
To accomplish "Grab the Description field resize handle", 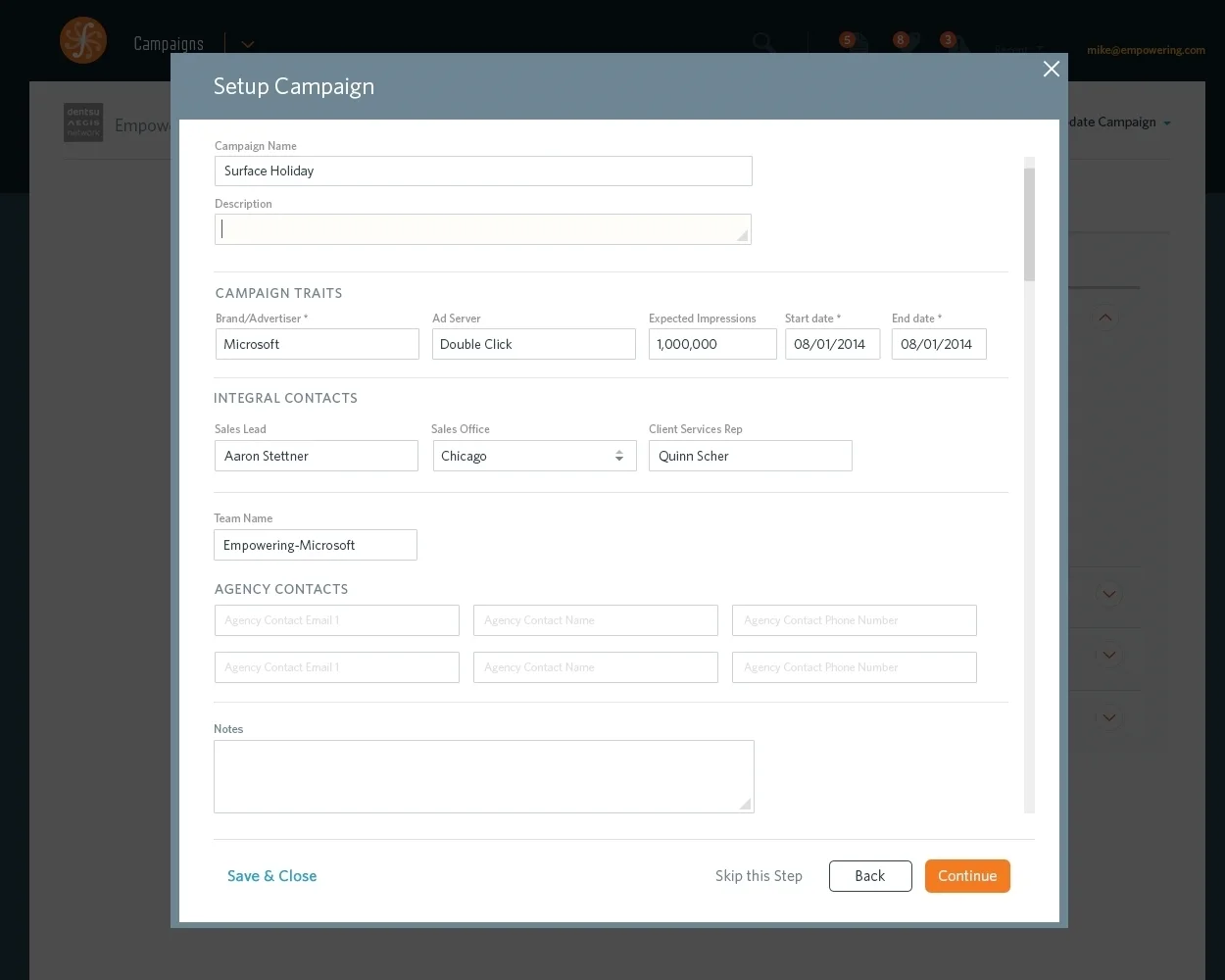I will pos(743,235).
